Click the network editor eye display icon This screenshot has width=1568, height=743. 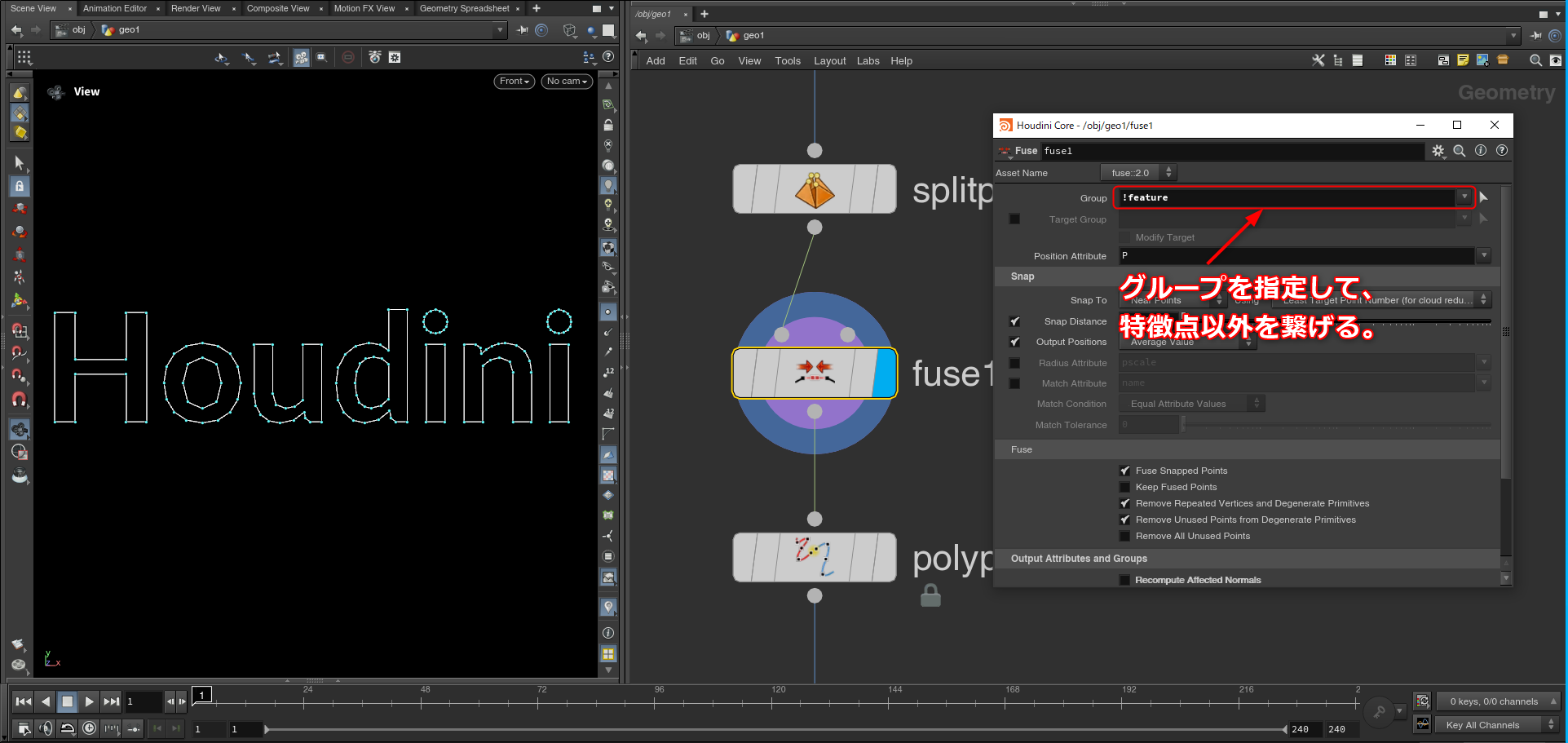1556,60
